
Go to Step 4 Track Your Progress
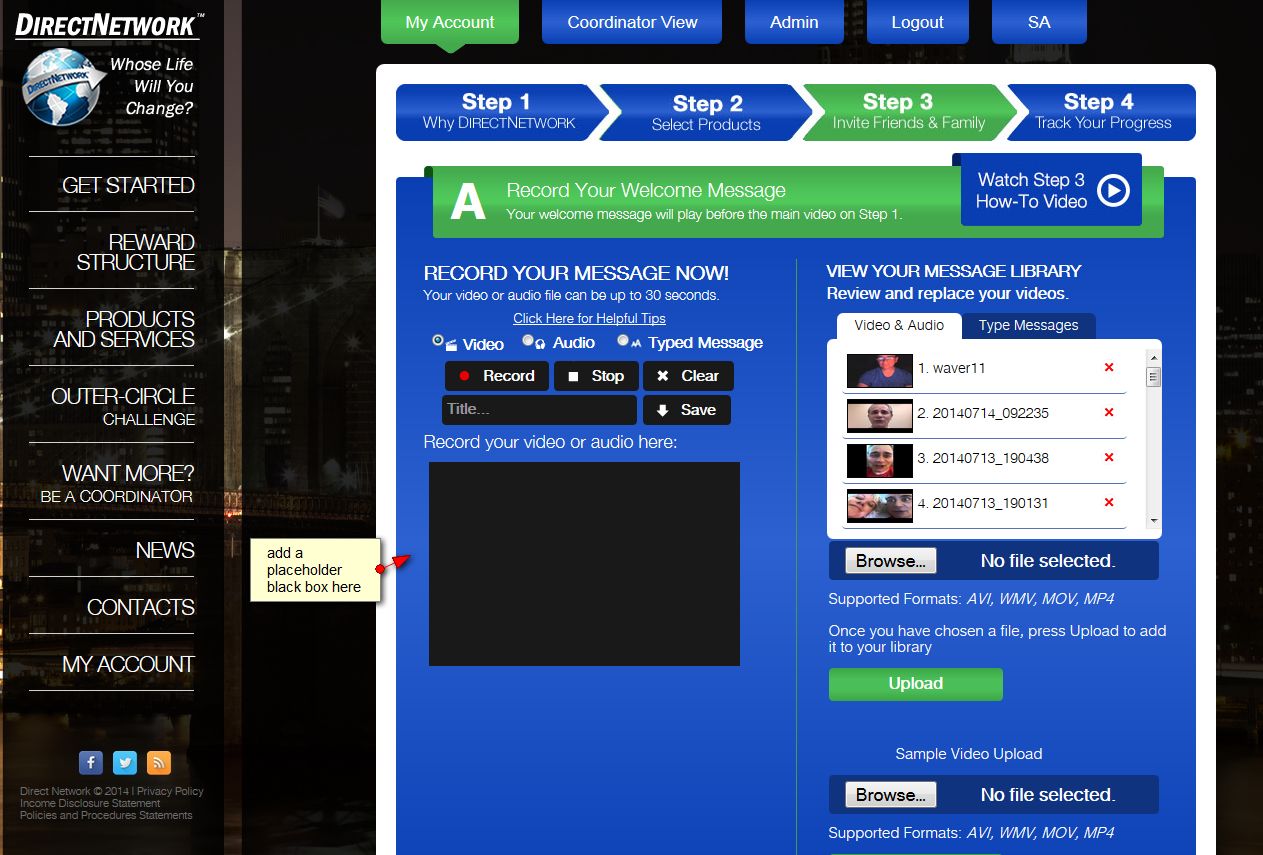point(1103,112)
